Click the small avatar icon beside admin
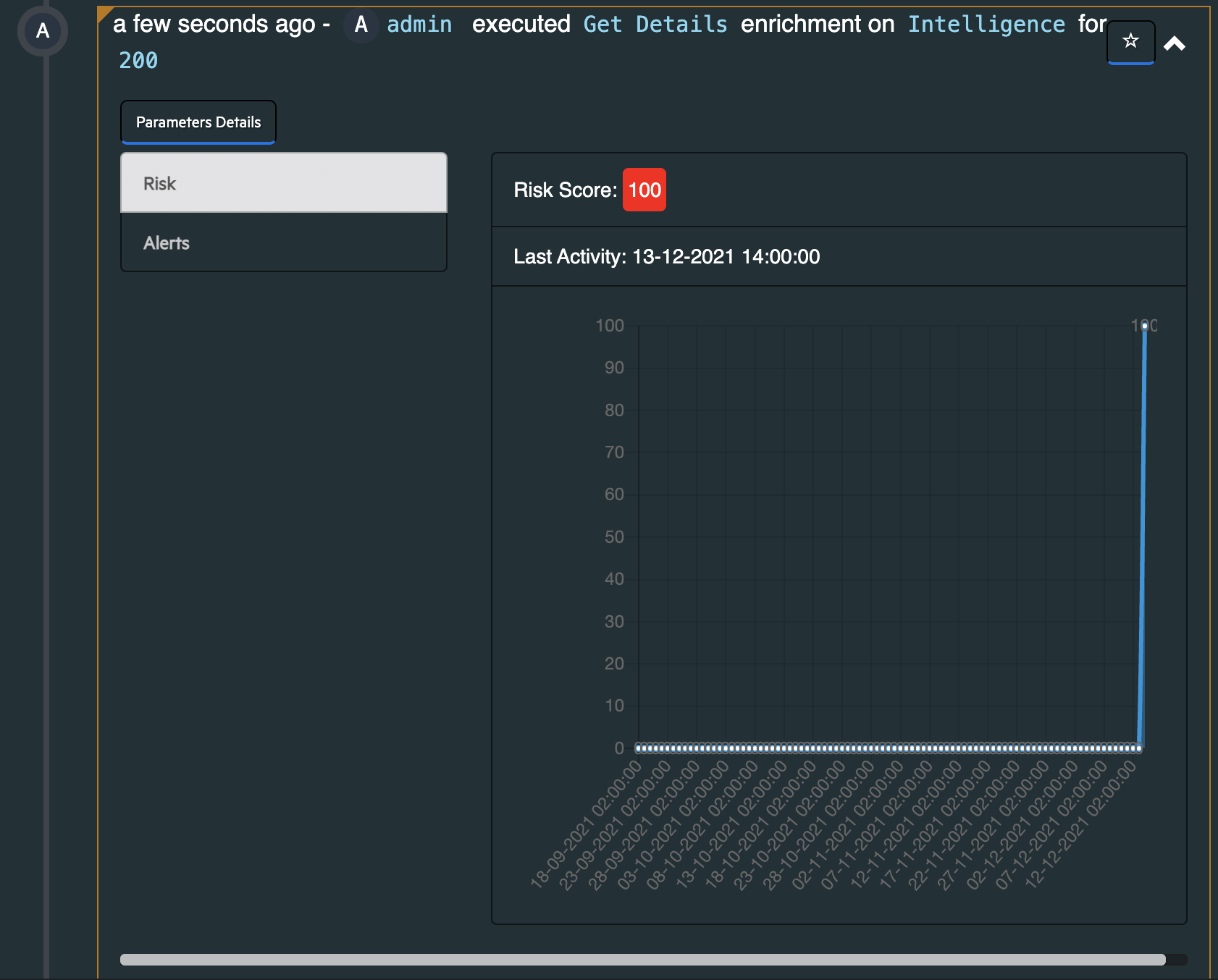1218x980 pixels. point(361,25)
